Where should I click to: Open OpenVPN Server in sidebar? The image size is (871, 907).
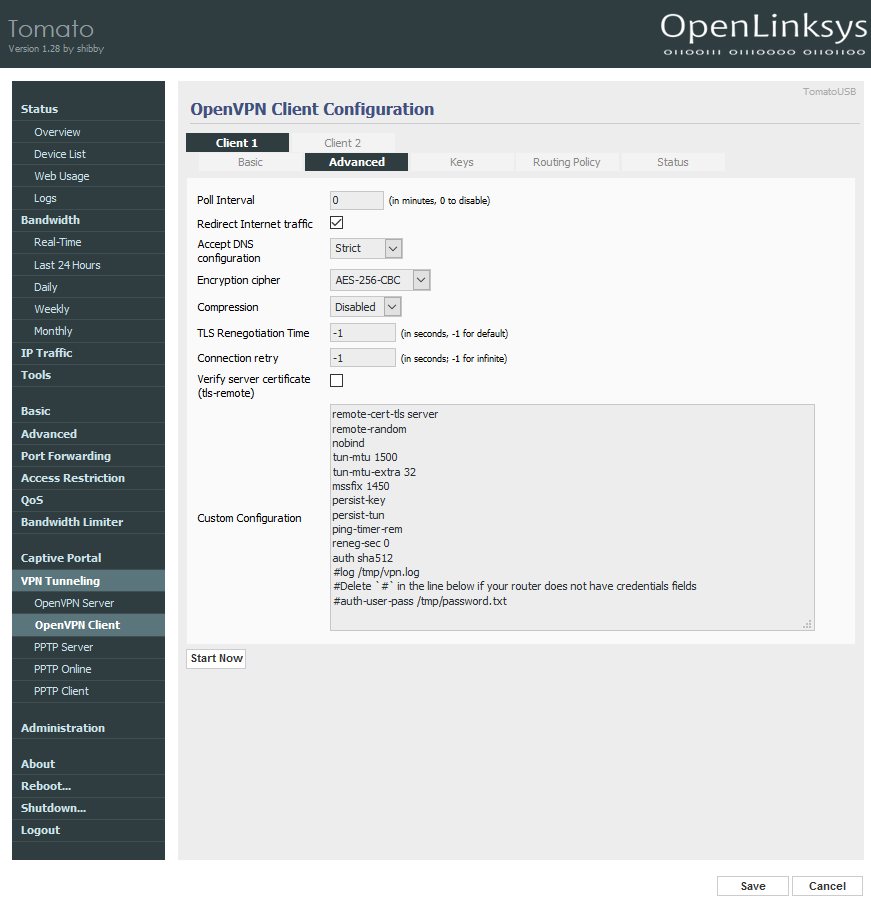click(x=74, y=603)
